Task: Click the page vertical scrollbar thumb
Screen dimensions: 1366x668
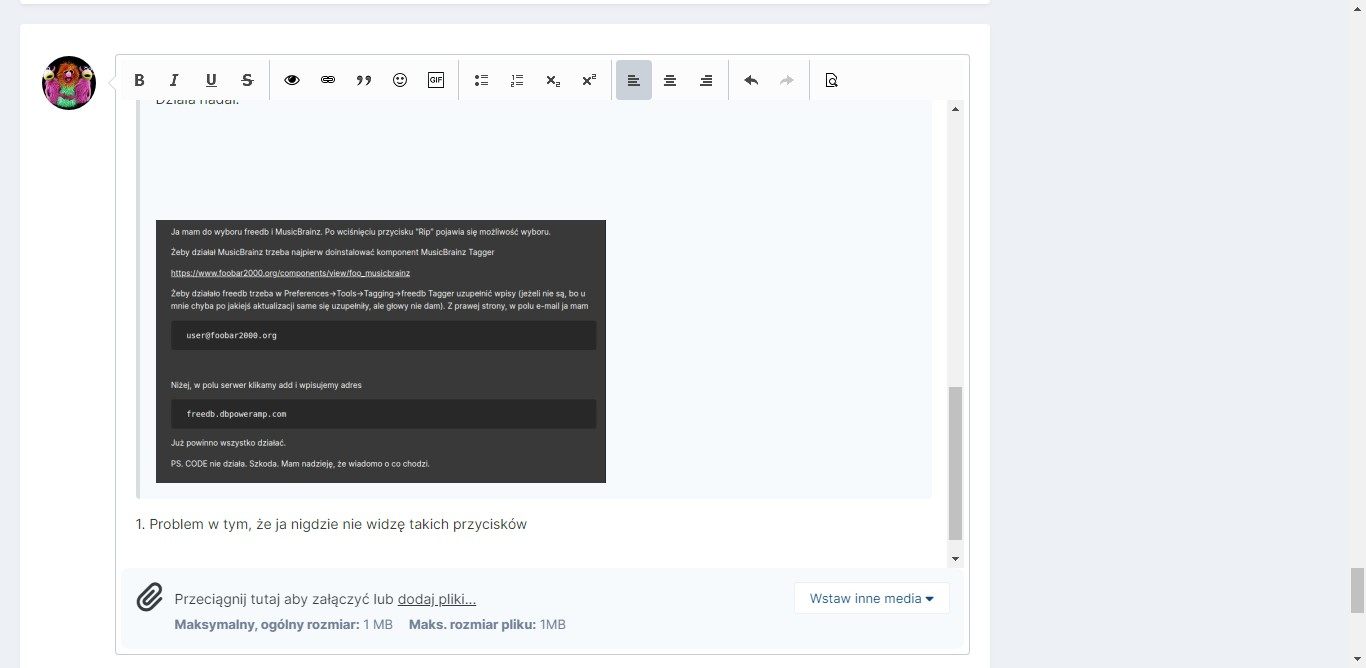Action: [x=1357, y=590]
